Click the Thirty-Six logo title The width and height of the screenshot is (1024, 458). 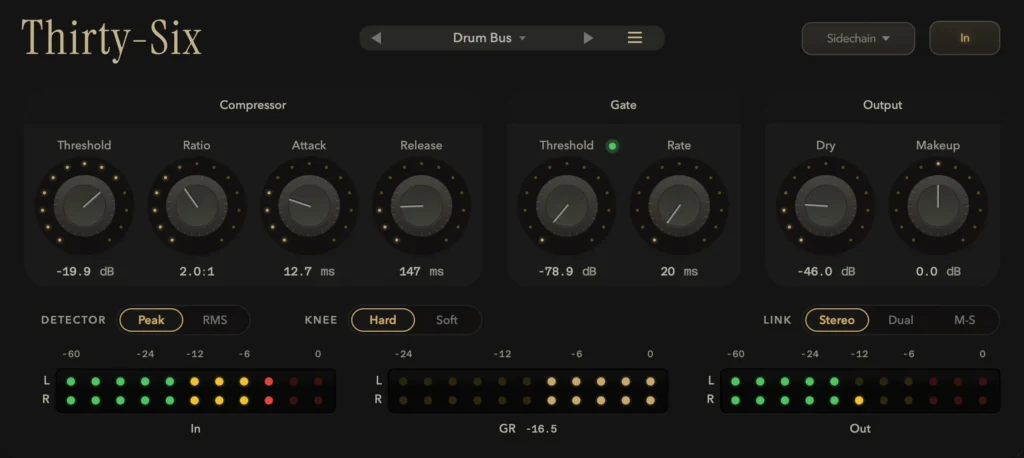pyautogui.click(x=112, y=39)
